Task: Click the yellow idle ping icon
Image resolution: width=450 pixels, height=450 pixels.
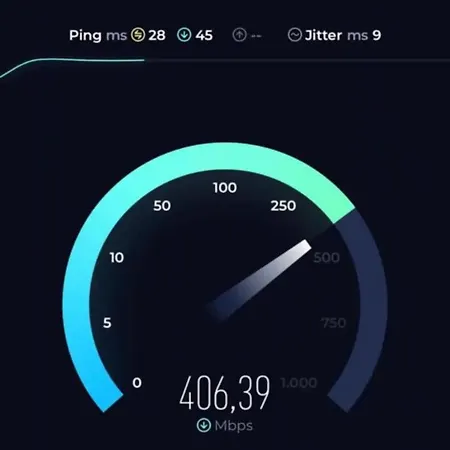Action: pos(138,35)
